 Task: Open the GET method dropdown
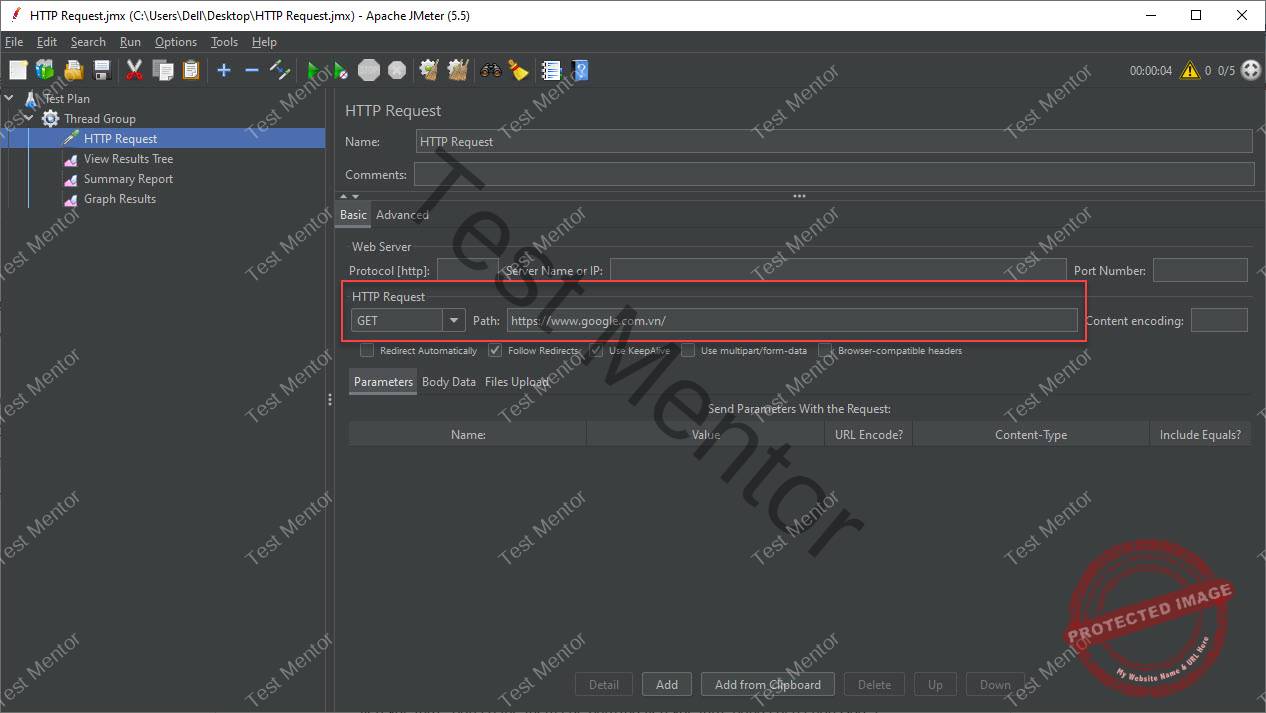453,320
